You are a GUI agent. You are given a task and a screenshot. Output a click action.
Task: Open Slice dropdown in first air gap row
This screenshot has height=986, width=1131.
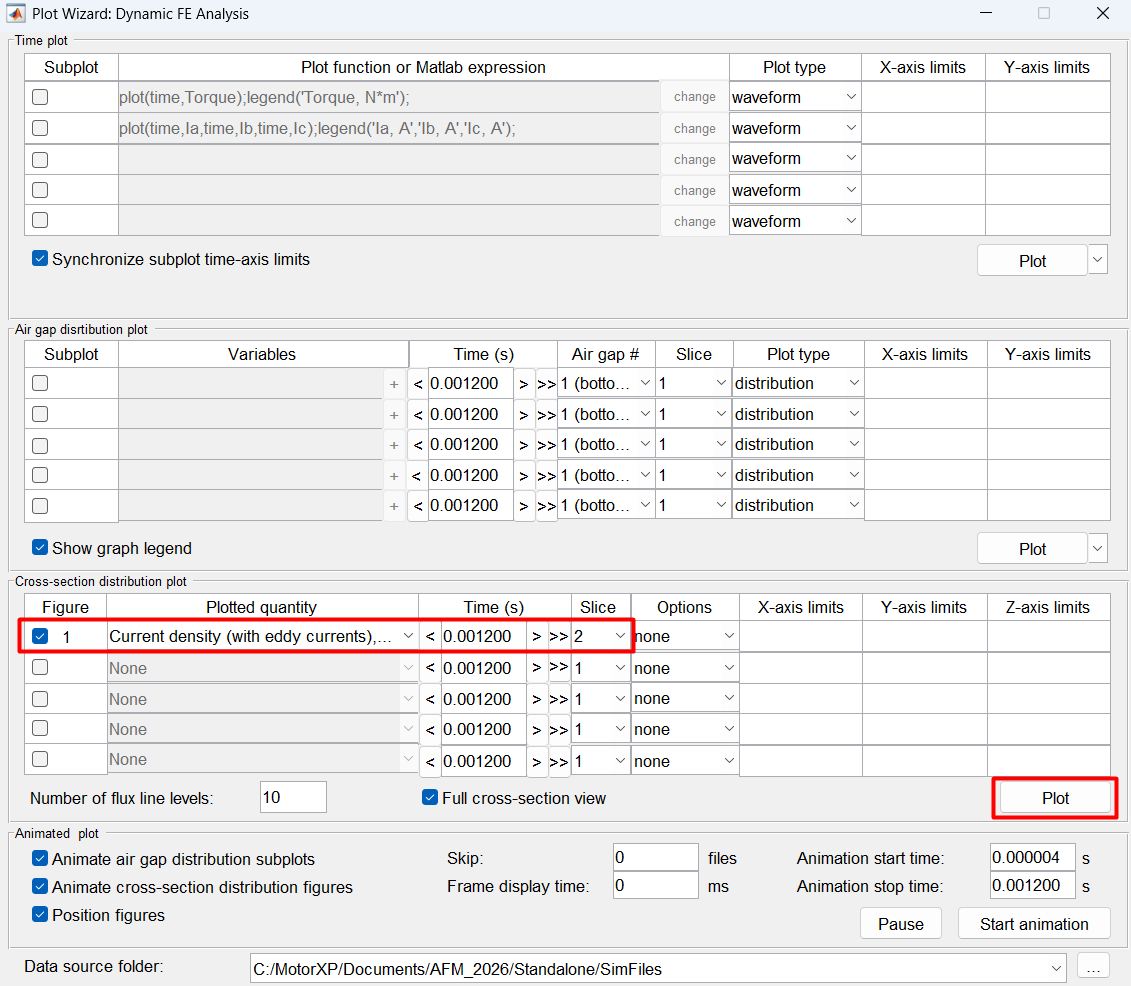(x=692, y=384)
